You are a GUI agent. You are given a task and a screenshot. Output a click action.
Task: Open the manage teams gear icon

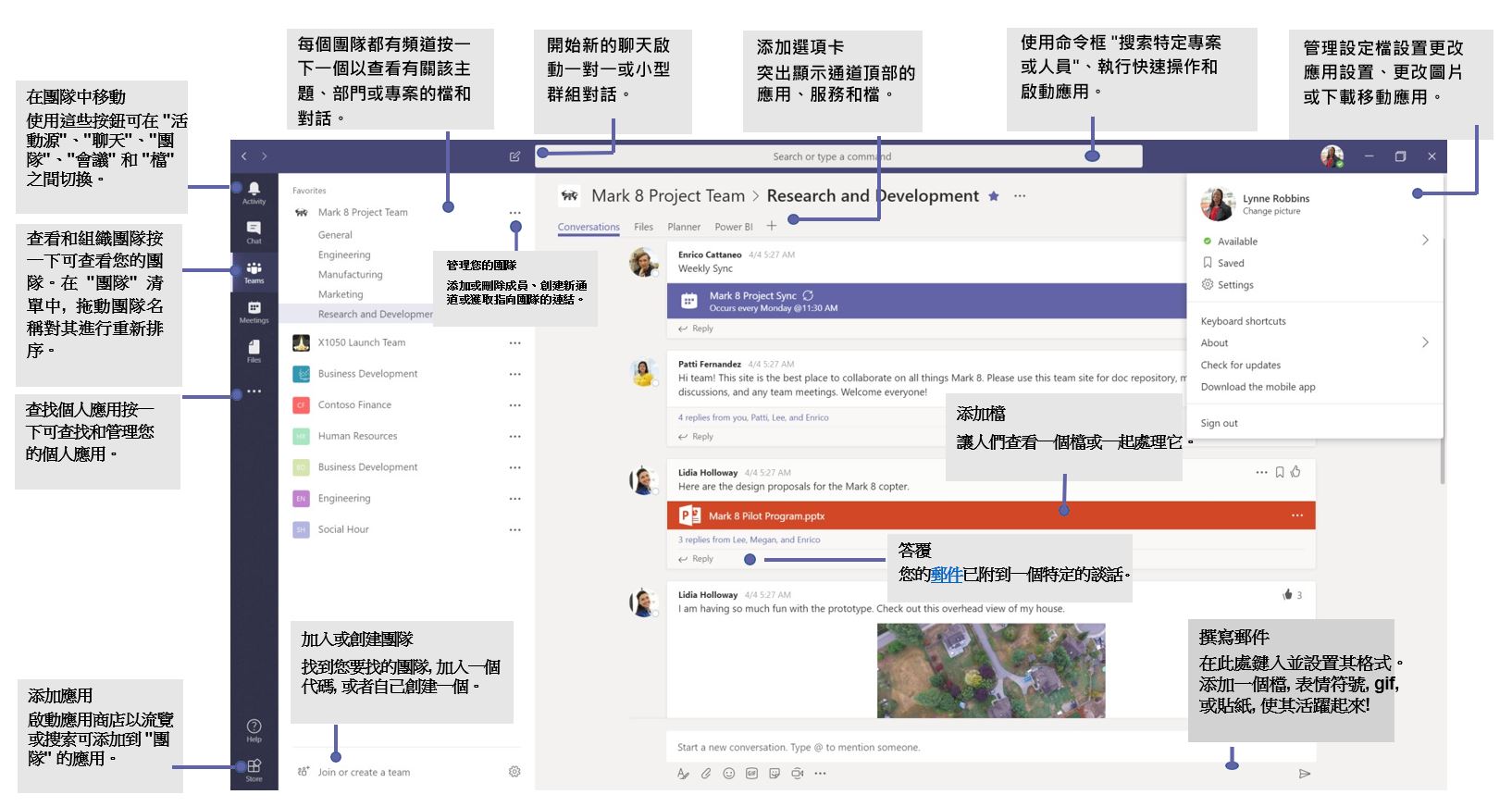[514, 772]
